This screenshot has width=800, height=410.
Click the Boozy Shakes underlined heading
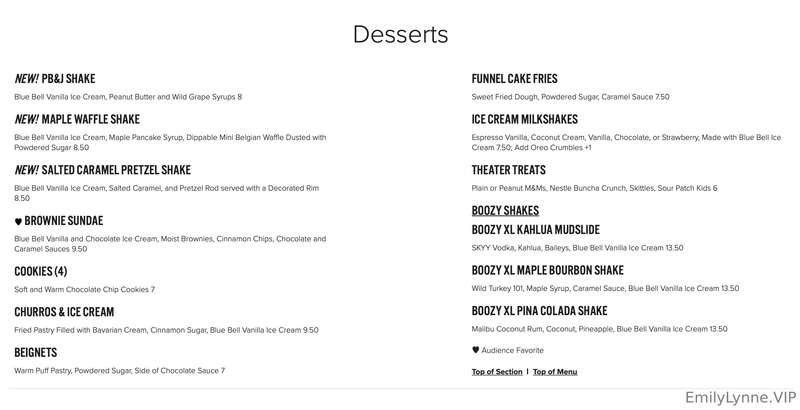pyautogui.click(x=505, y=211)
